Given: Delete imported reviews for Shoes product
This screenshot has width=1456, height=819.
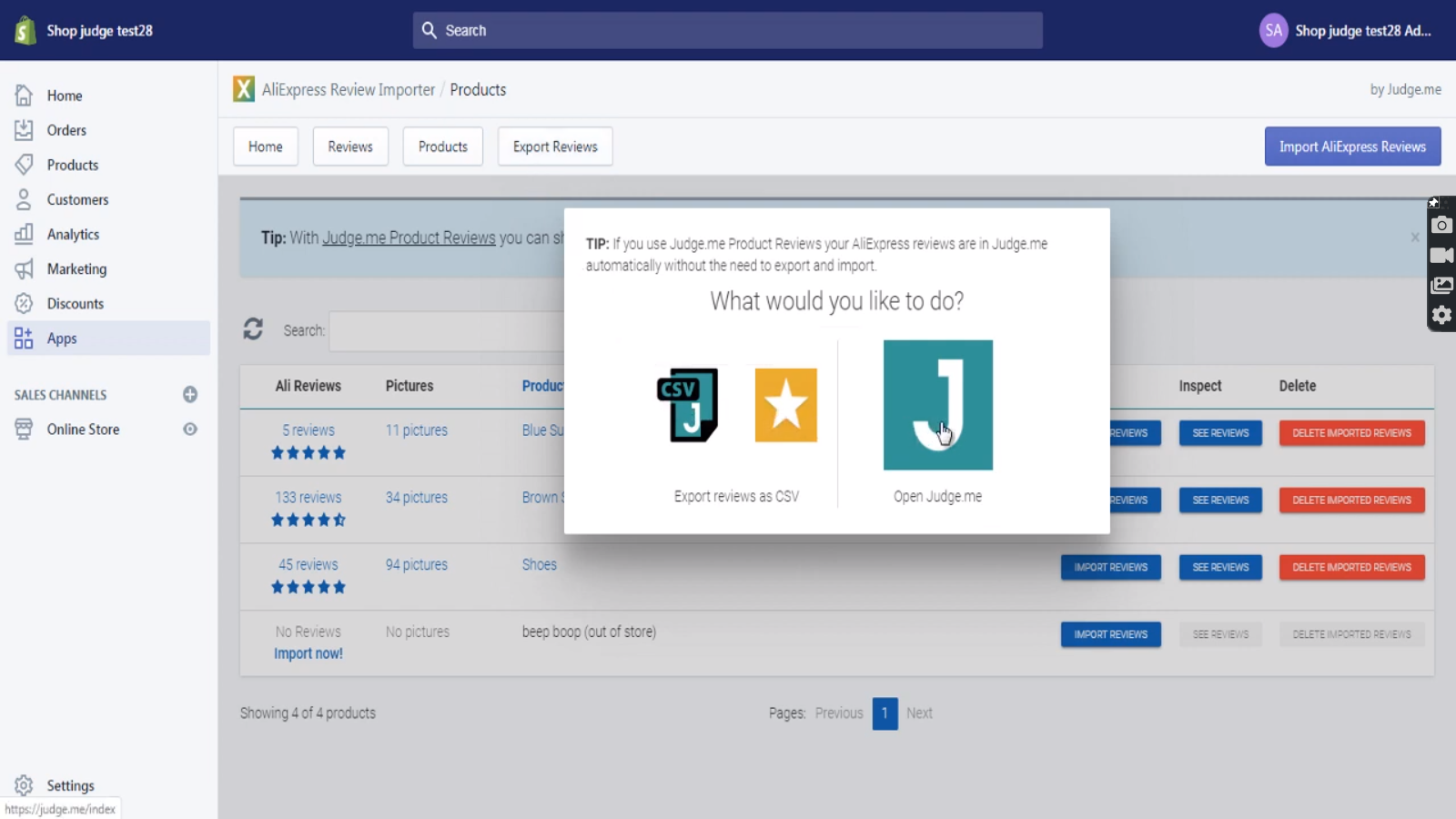Looking at the screenshot, I should (x=1351, y=567).
